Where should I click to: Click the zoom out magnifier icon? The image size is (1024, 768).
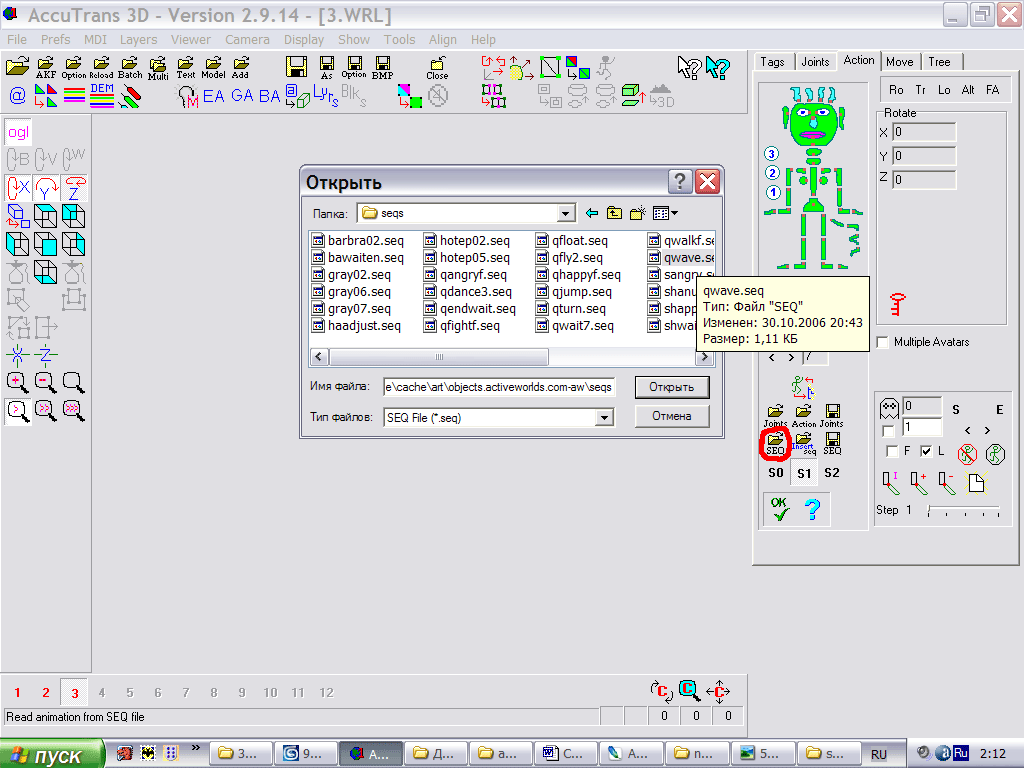[x=46, y=383]
